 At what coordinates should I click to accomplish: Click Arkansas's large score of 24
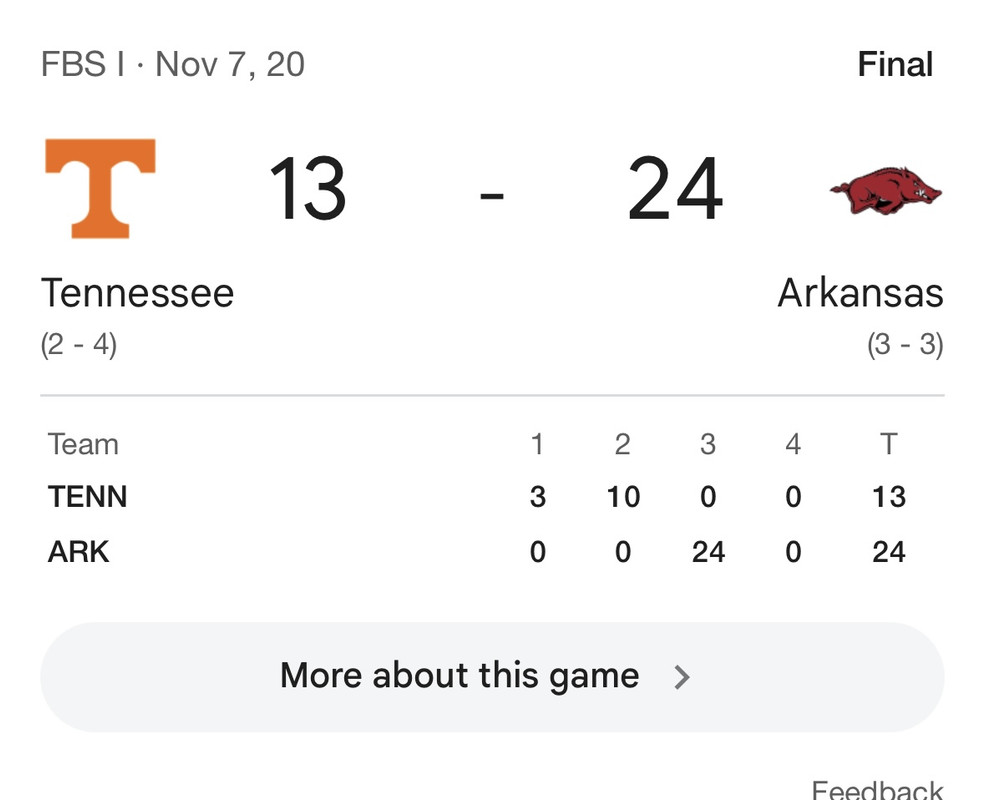[675, 188]
